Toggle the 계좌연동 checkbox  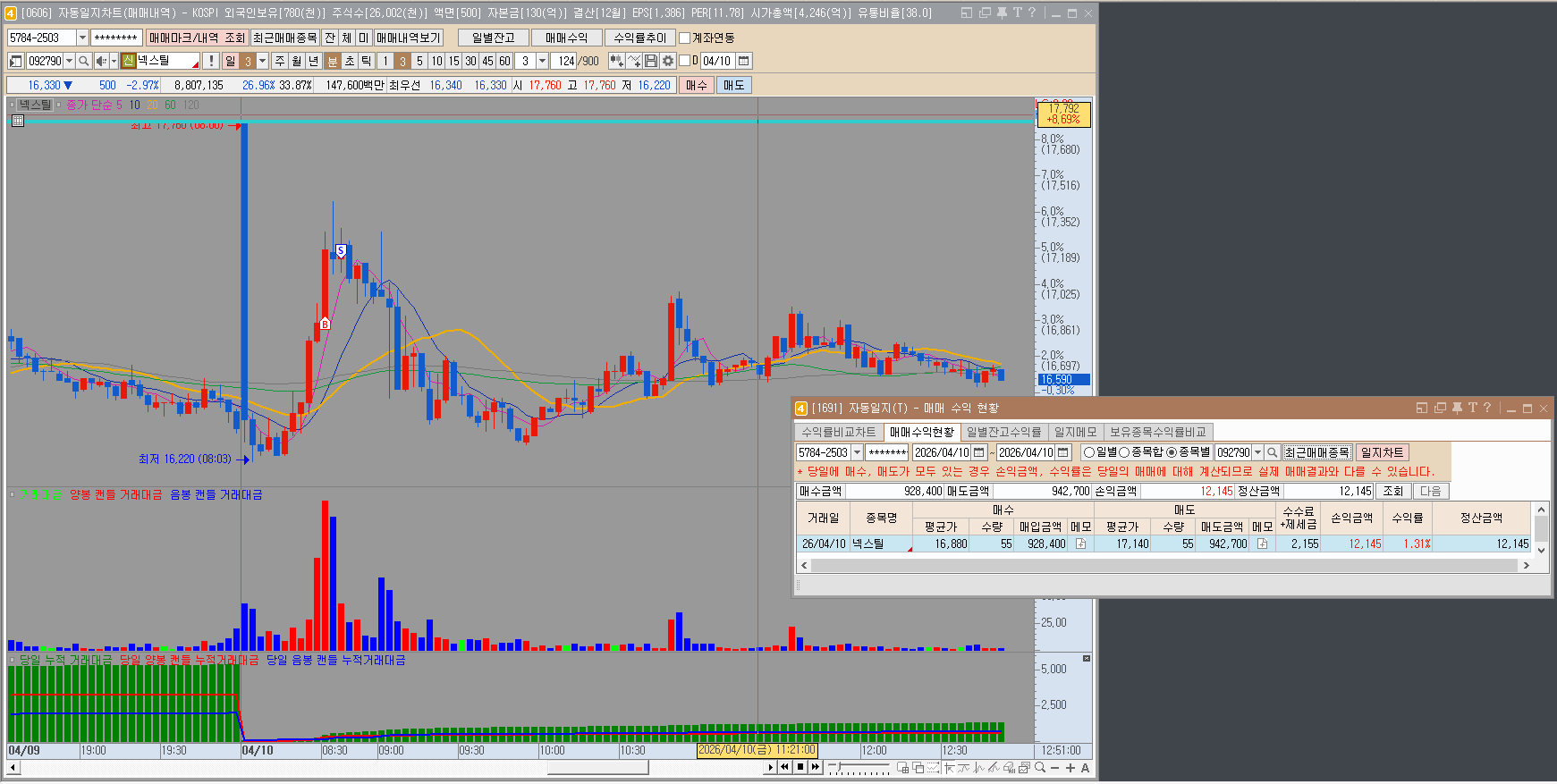685,38
